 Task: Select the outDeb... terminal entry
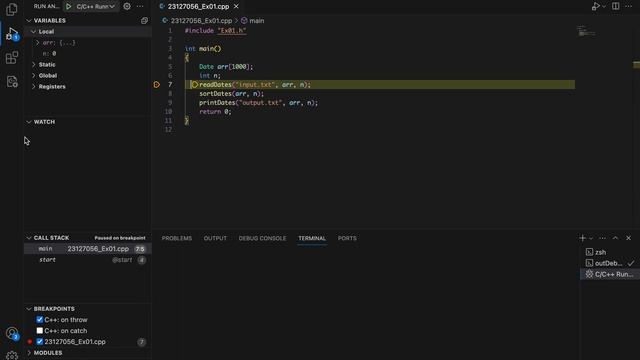(x=610, y=263)
